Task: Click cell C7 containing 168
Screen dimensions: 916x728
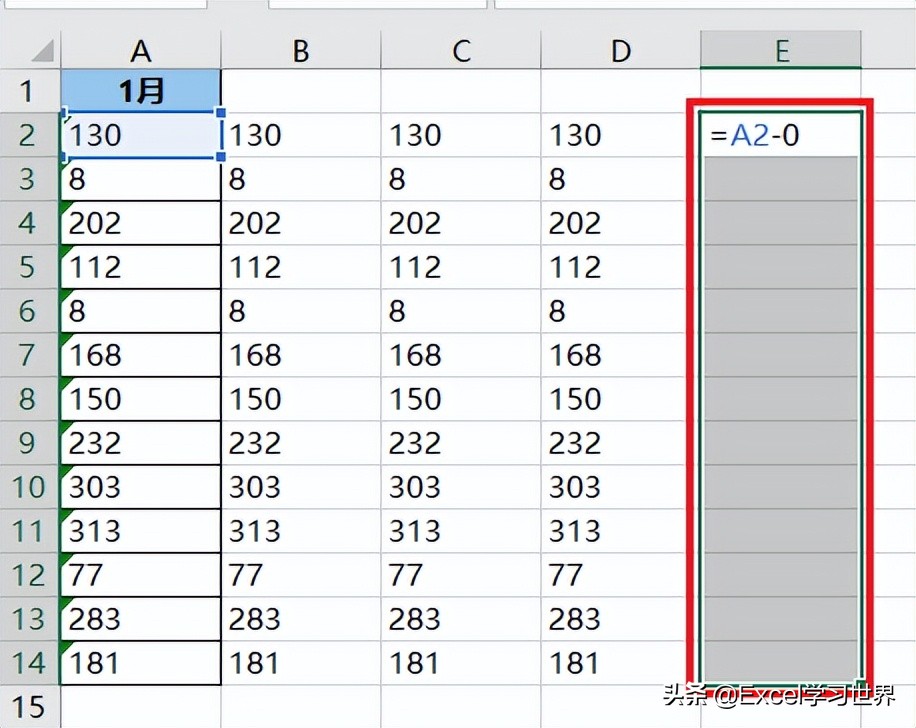Action: (461, 355)
